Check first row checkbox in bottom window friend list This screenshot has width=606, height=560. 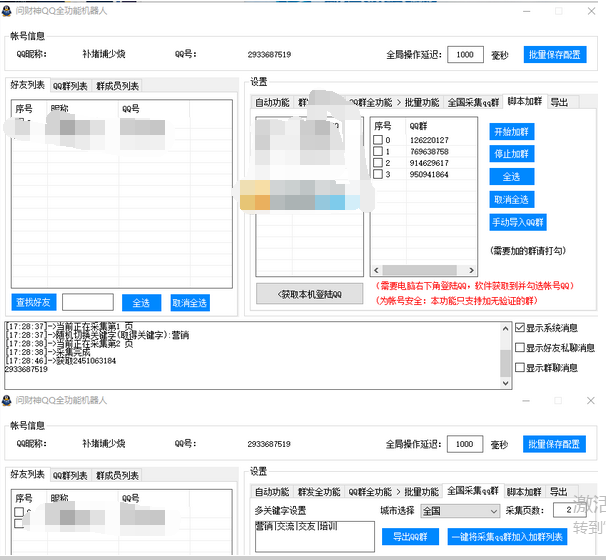[19, 512]
